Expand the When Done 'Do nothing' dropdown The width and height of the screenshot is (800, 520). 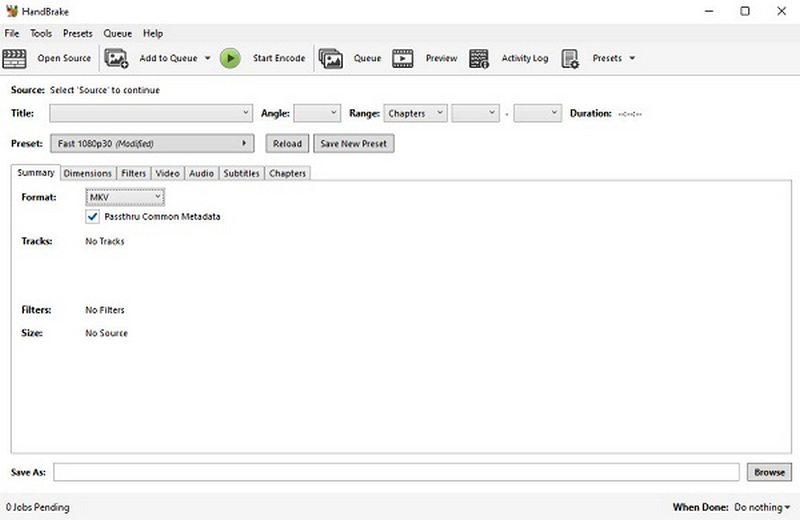762,507
